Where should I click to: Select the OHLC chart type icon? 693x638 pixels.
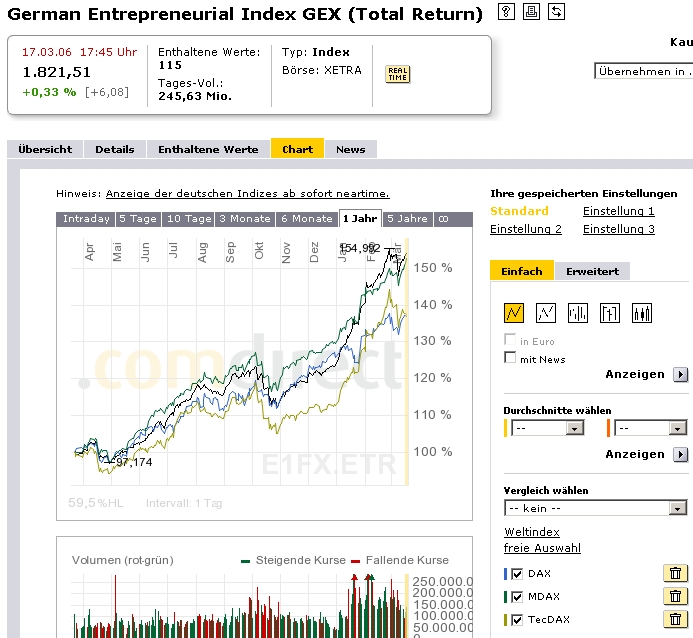click(x=610, y=313)
